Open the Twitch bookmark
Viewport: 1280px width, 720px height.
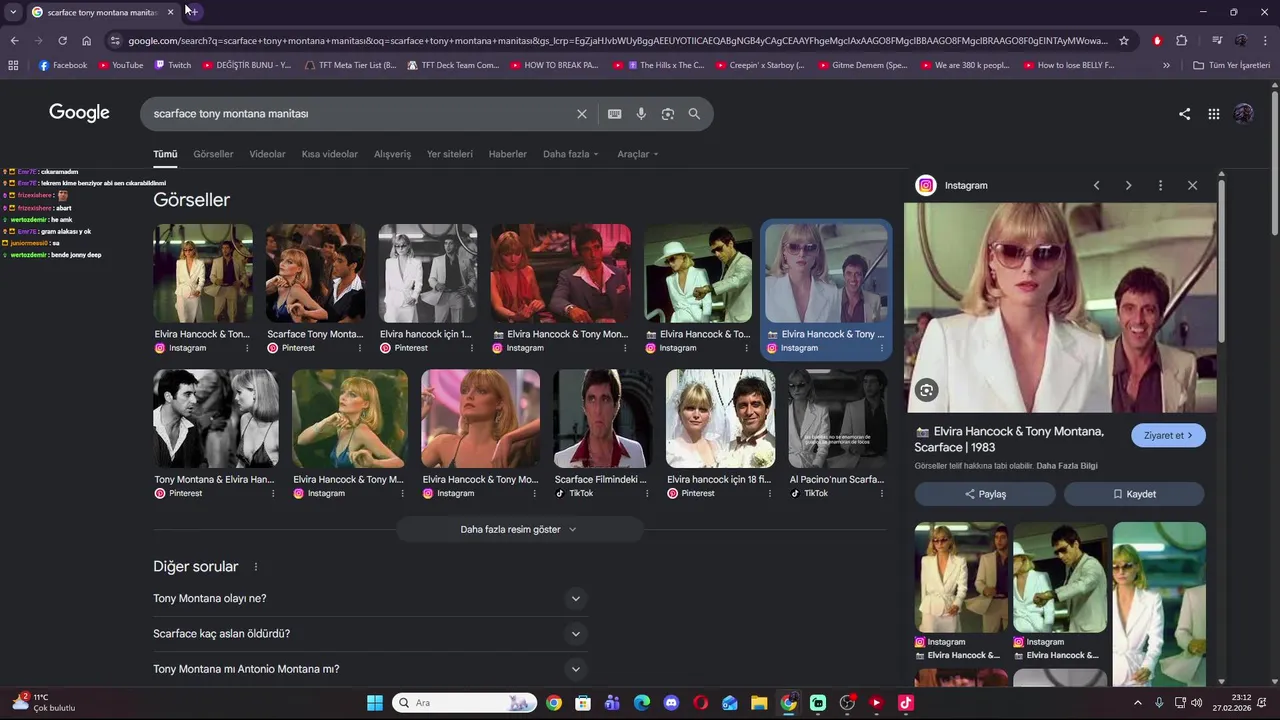click(x=173, y=65)
